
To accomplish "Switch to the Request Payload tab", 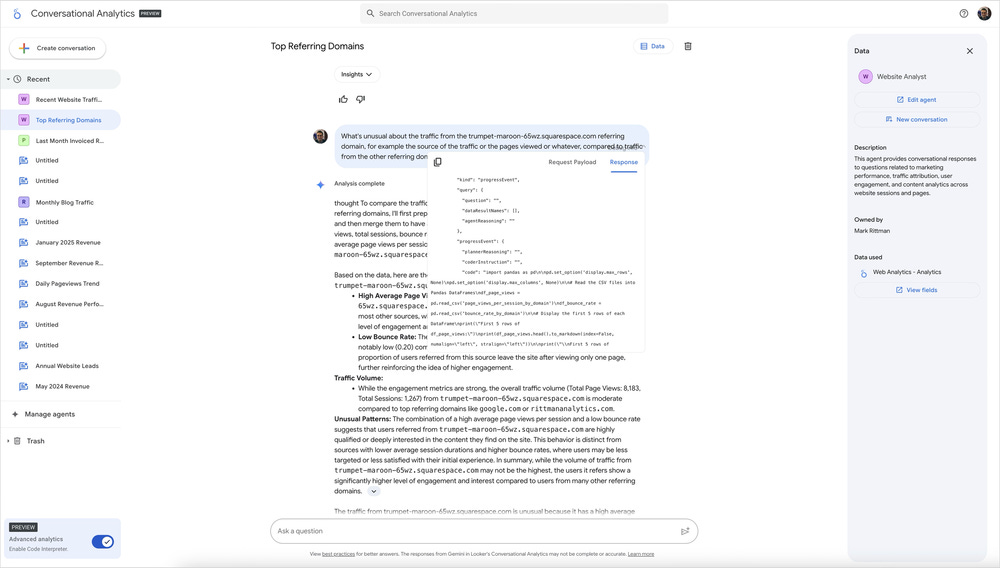I will (572, 162).
